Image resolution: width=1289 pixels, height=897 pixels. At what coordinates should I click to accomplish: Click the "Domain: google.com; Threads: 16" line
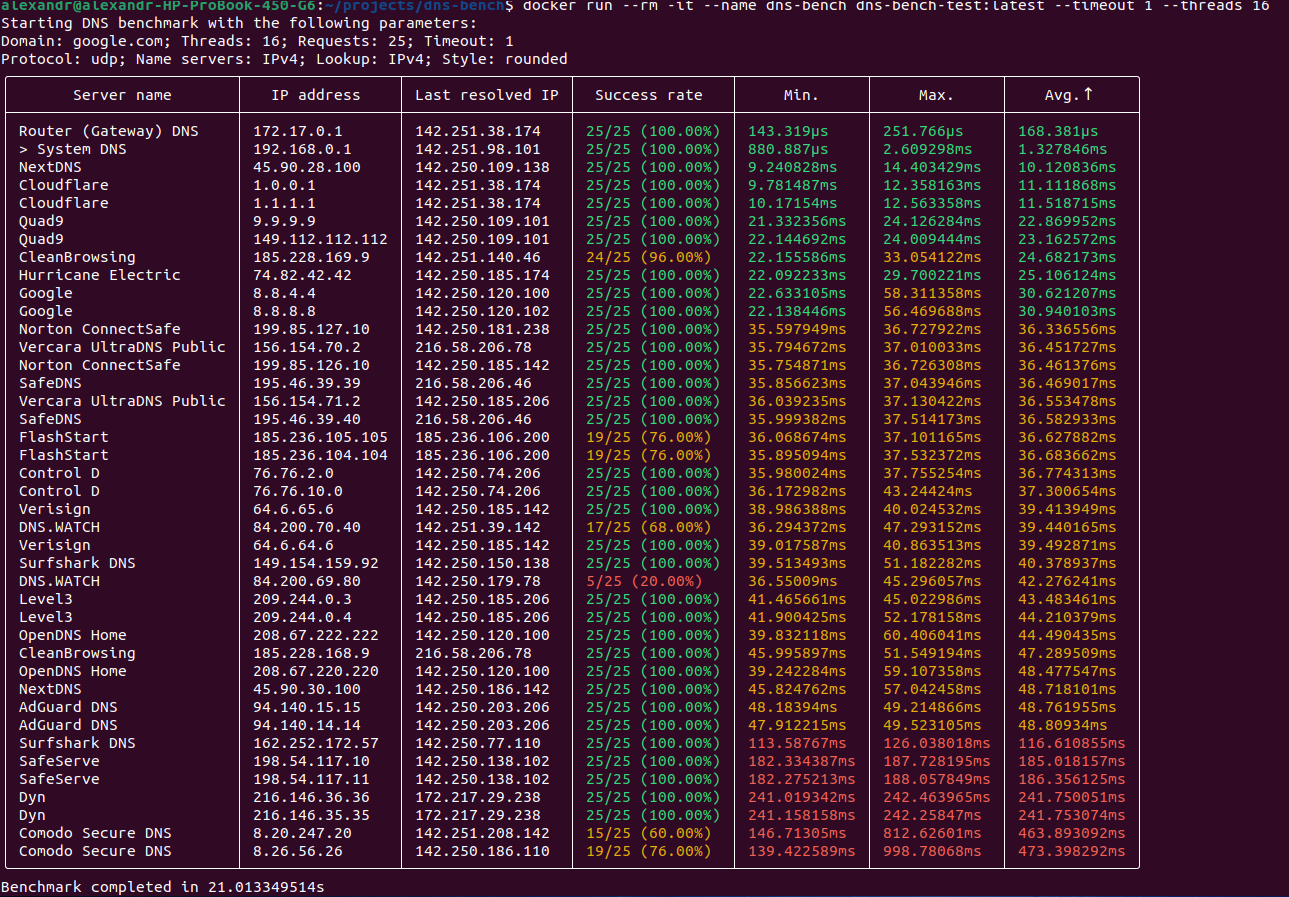click(257, 41)
